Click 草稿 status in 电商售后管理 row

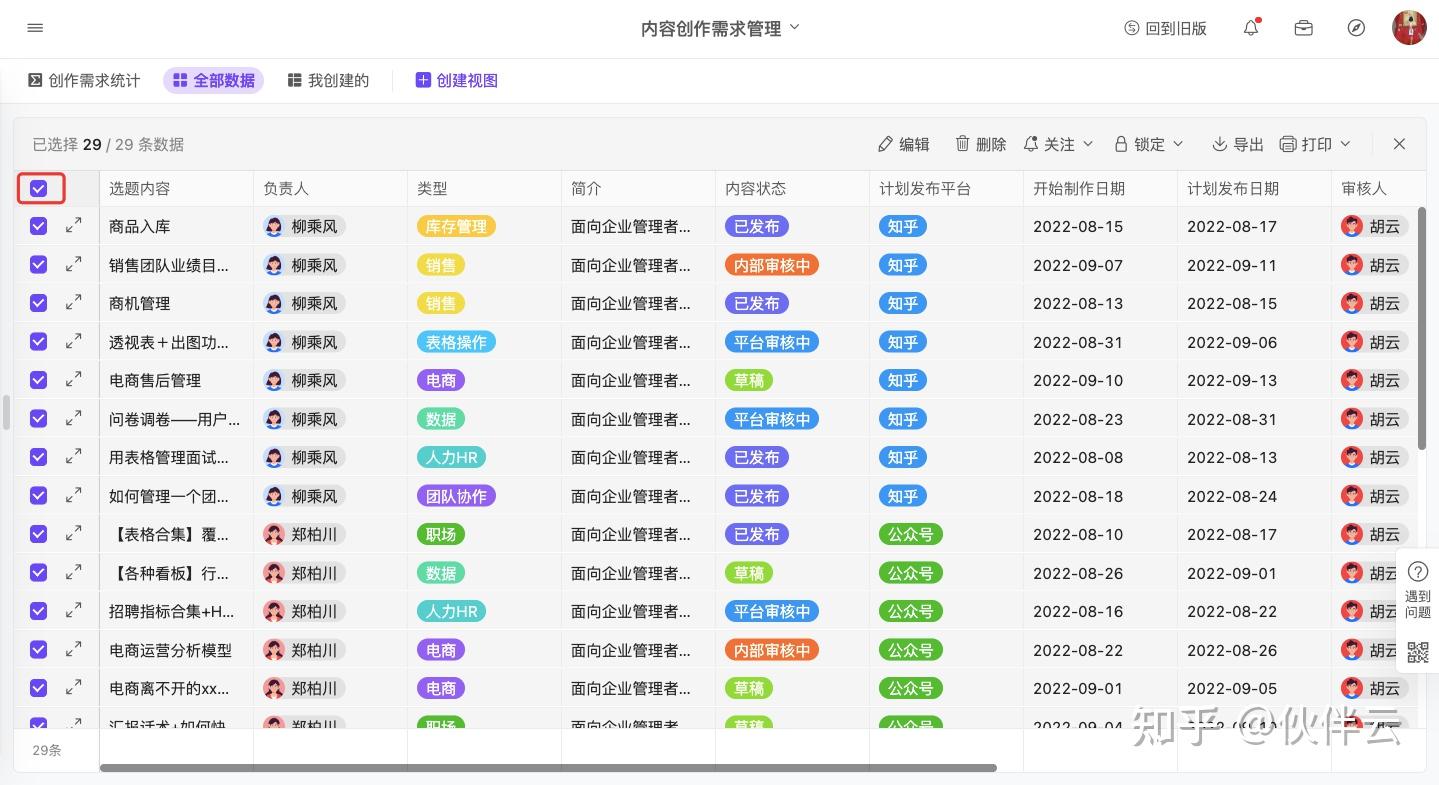tap(749, 380)
